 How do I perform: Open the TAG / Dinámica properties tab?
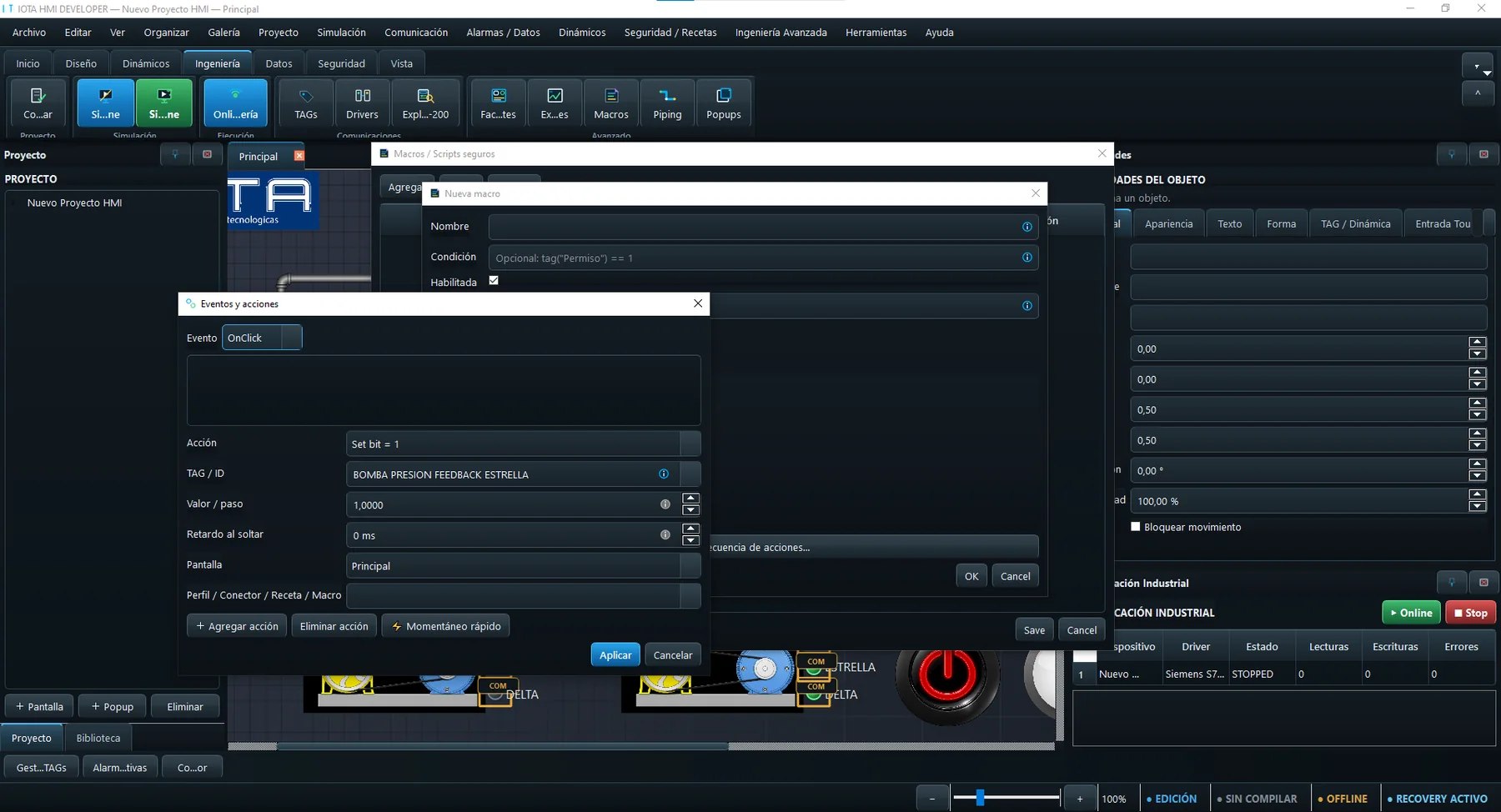(1355, 223)
